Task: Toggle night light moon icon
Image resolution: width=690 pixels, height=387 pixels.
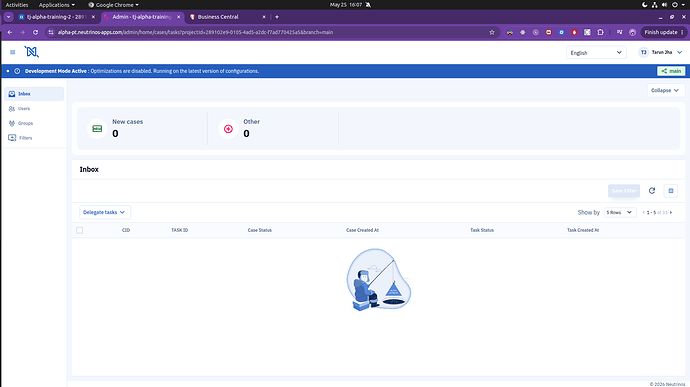Action: [645, 5]
